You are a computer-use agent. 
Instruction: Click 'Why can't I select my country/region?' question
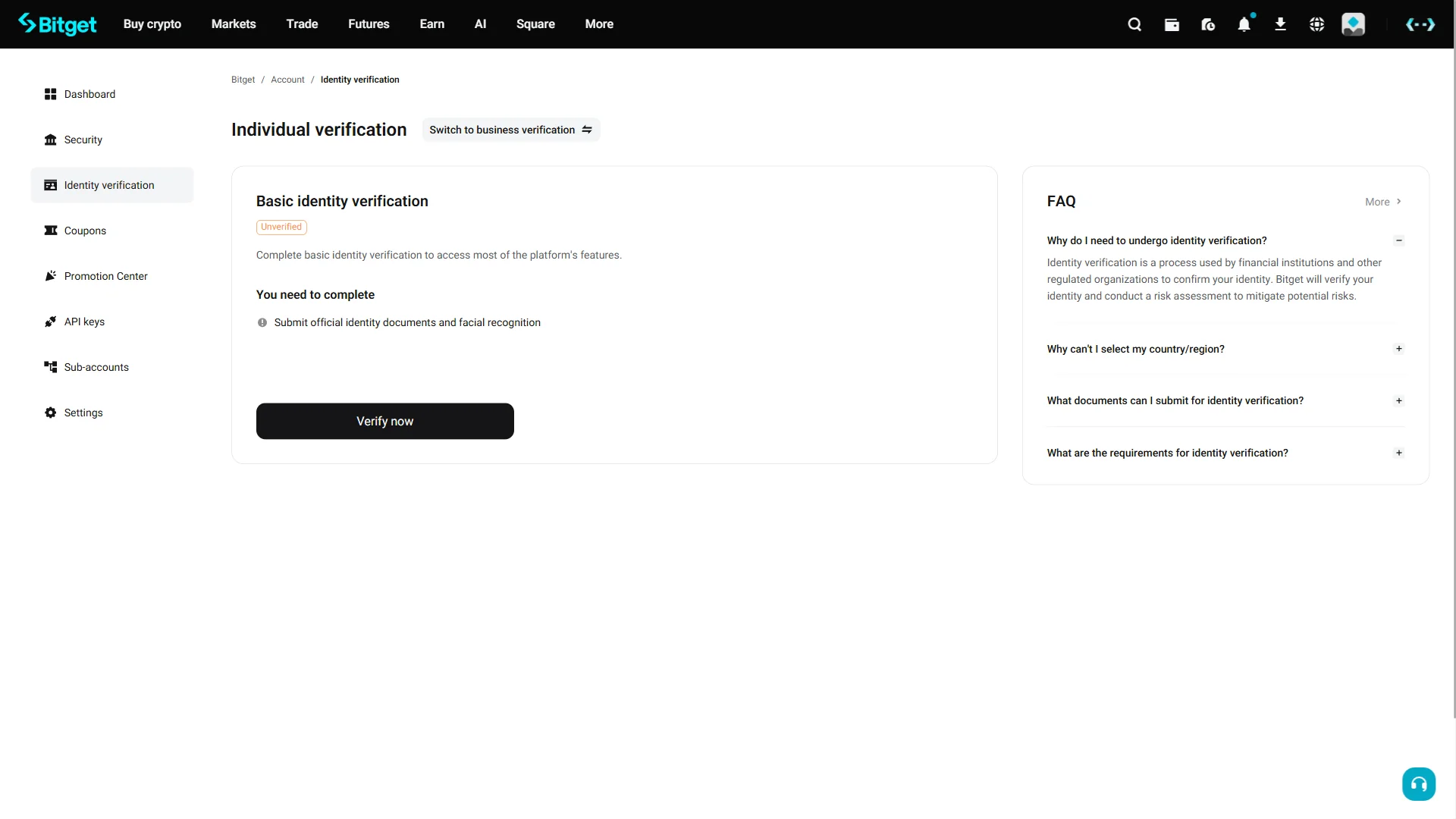1136,349
